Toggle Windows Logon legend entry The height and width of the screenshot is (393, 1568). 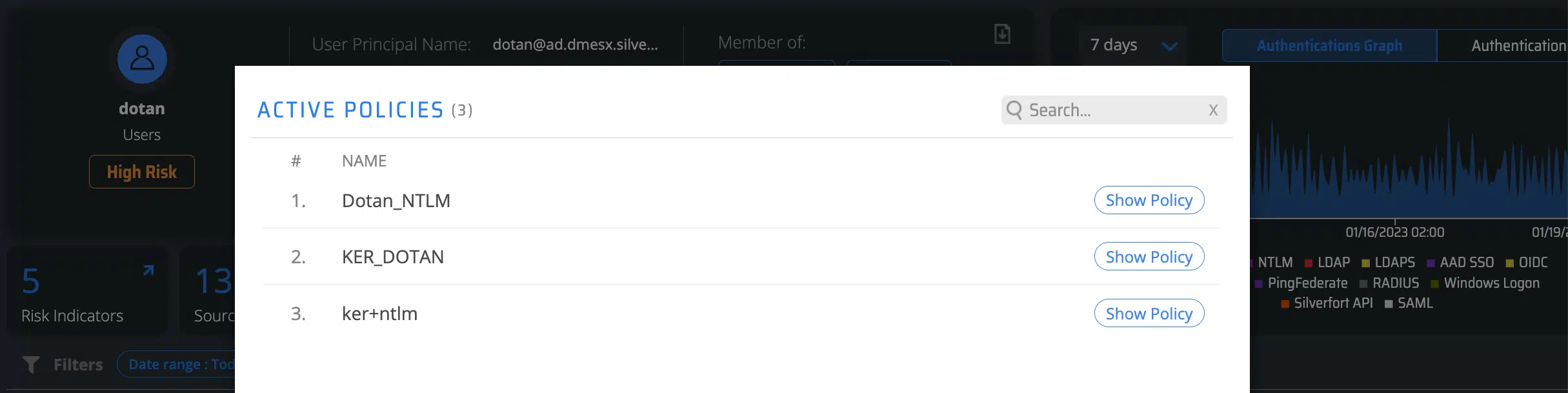[x=1485, y=283]
